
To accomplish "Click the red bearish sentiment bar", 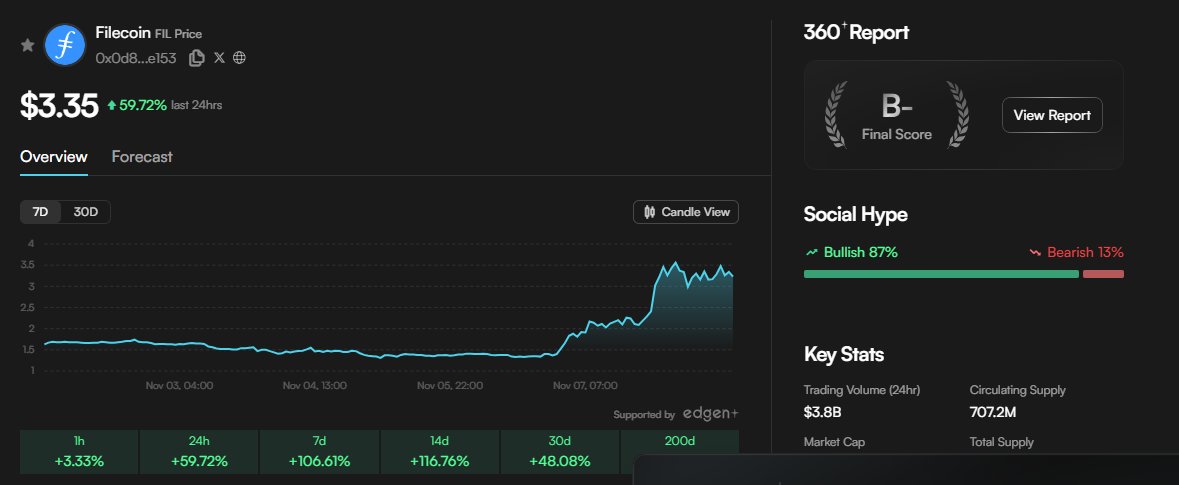I will 1103,274.
